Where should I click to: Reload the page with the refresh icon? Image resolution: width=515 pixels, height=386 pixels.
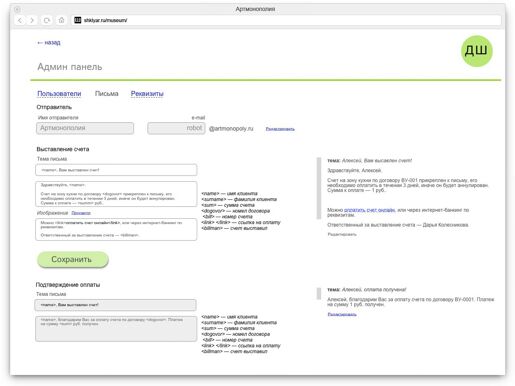[x=47, y=20]
